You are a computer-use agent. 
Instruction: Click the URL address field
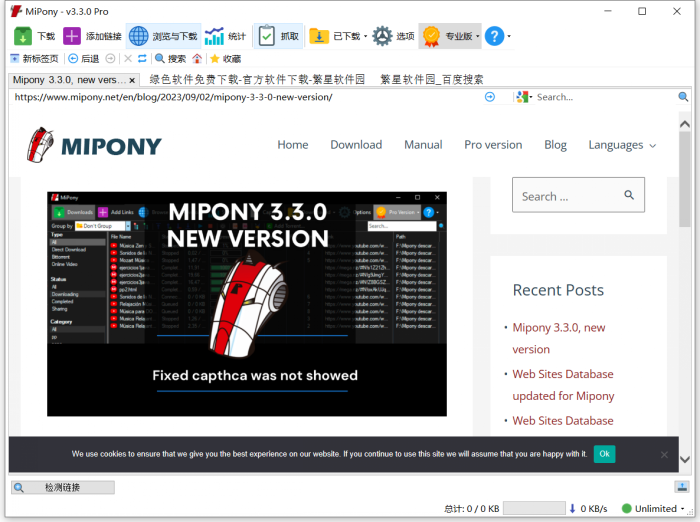coord(246,97)
